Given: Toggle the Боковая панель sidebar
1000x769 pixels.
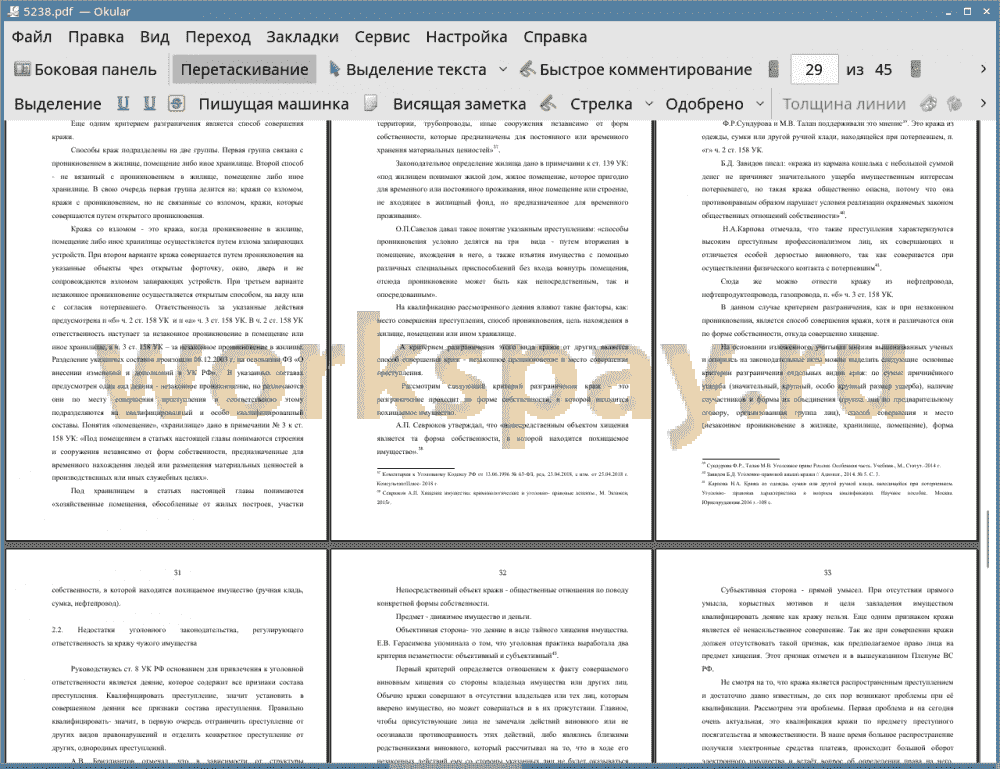Looking at the screenshot, I should pyautogui.click(x=85, y=70).
